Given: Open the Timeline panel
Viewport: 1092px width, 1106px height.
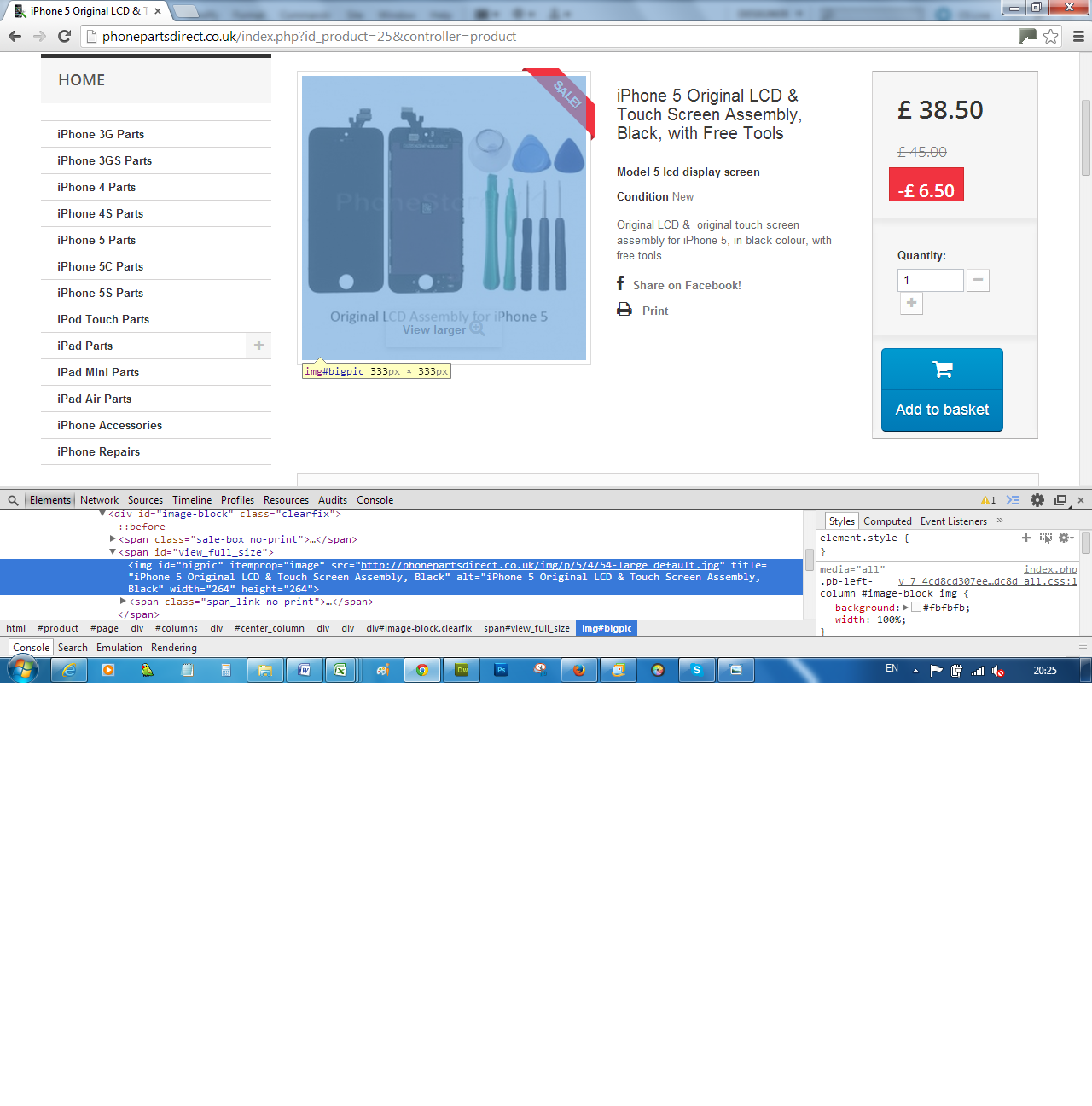Looking at the screenshot, I should click(192, 500).
